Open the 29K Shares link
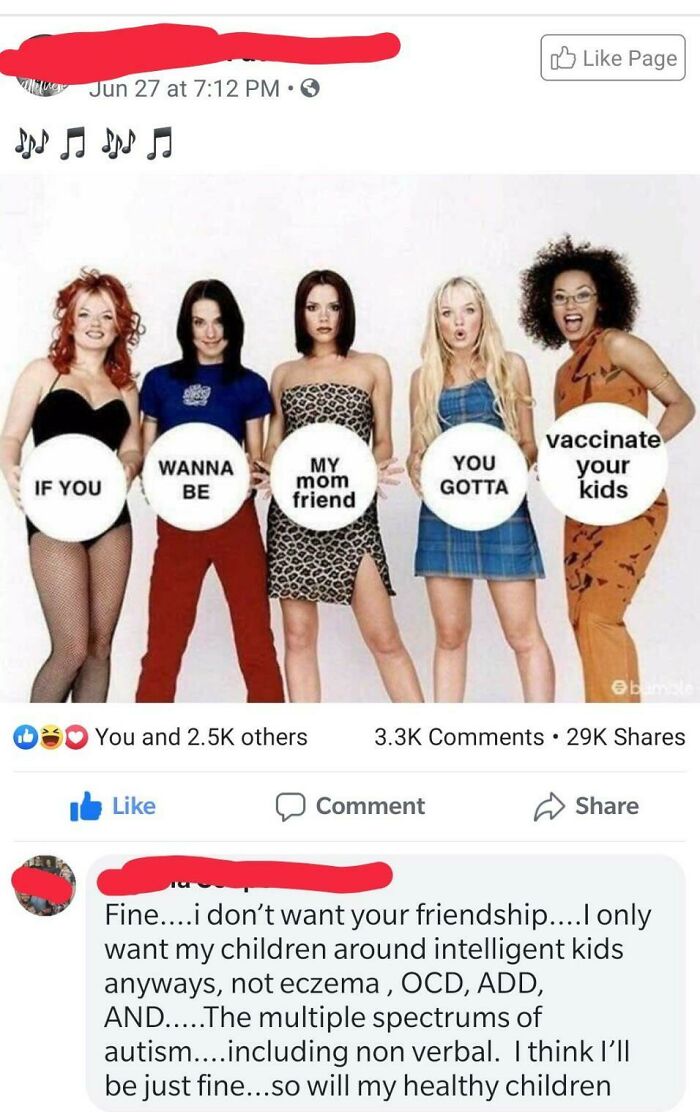 [626, 738]
